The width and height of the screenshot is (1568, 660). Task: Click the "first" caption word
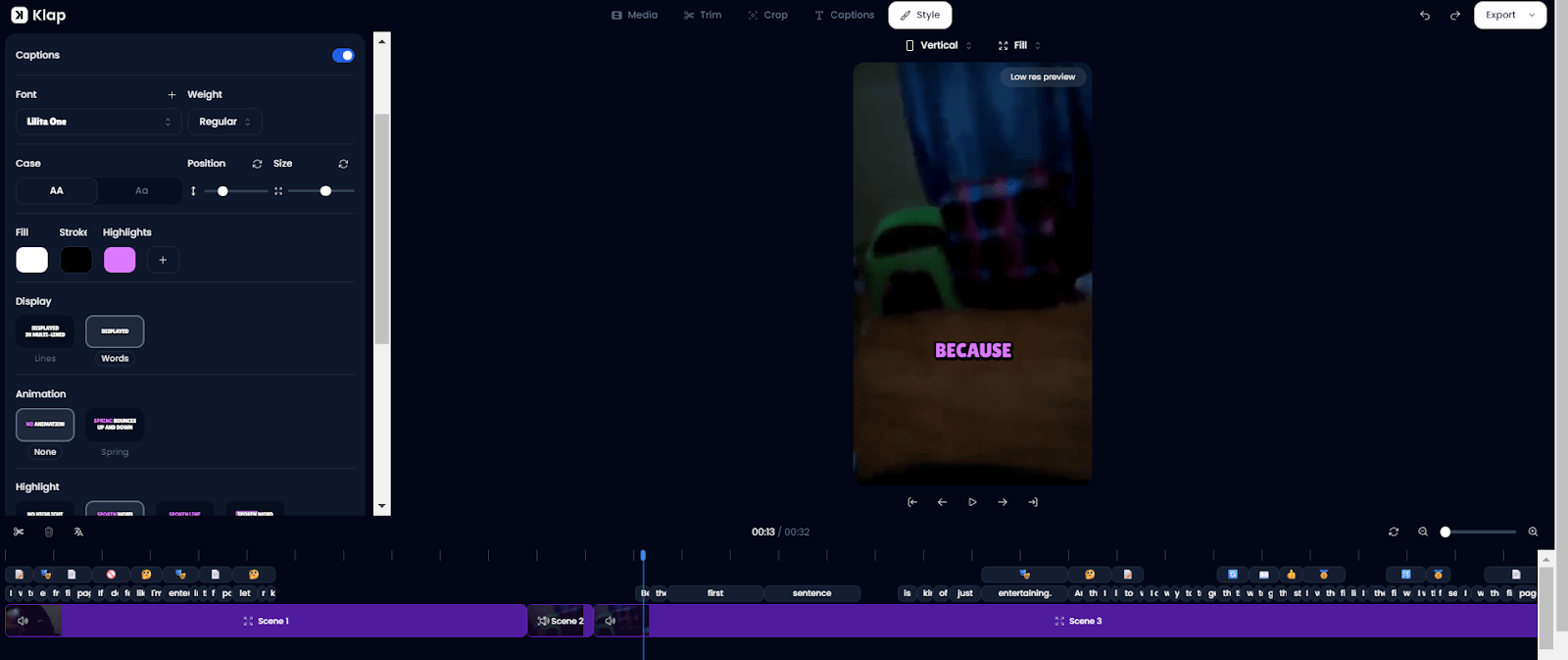pyautogui.click(x=715, y=593)
